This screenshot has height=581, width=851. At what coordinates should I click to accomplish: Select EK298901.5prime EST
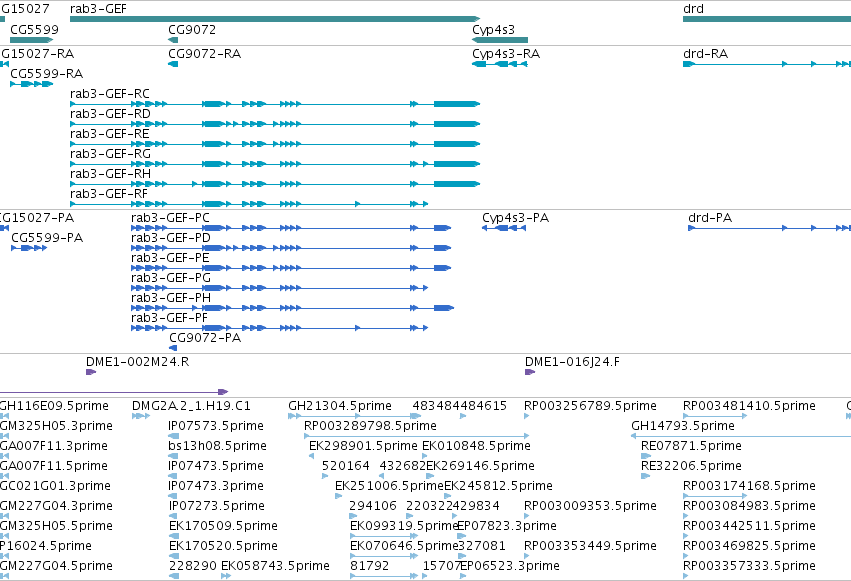(x=312, y=456)
